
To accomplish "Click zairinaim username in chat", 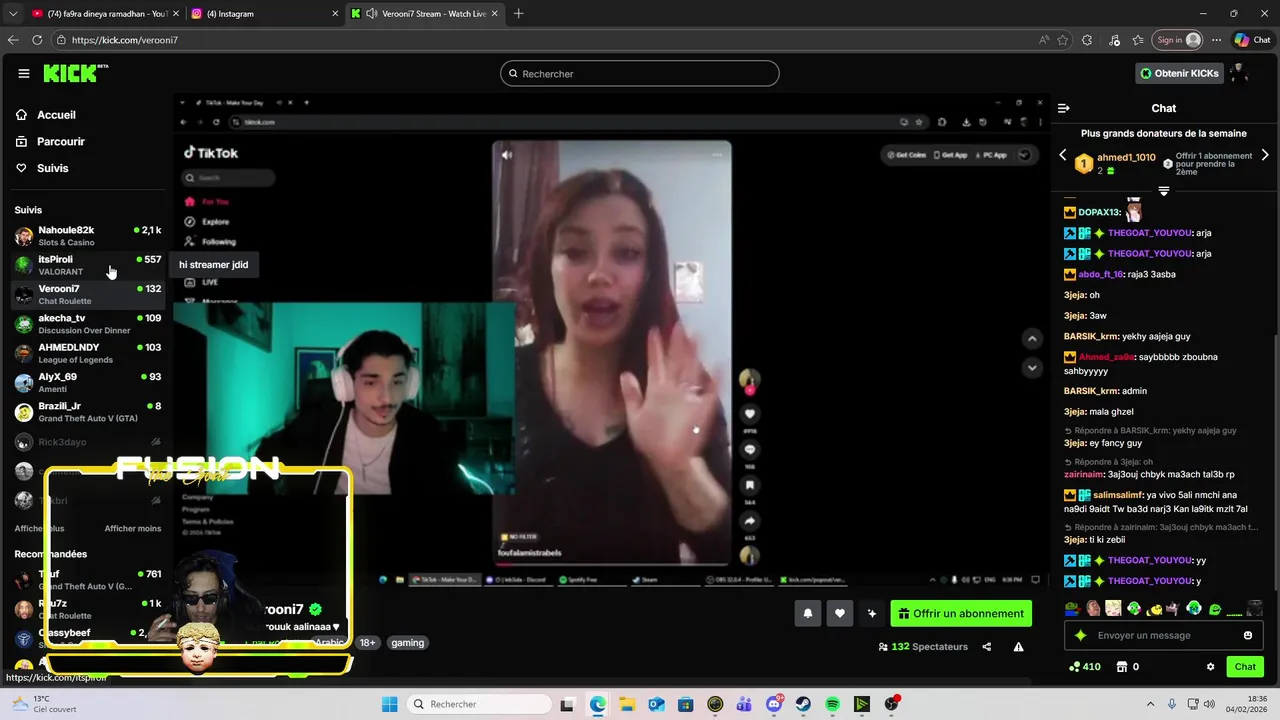I will [1085, 474].
